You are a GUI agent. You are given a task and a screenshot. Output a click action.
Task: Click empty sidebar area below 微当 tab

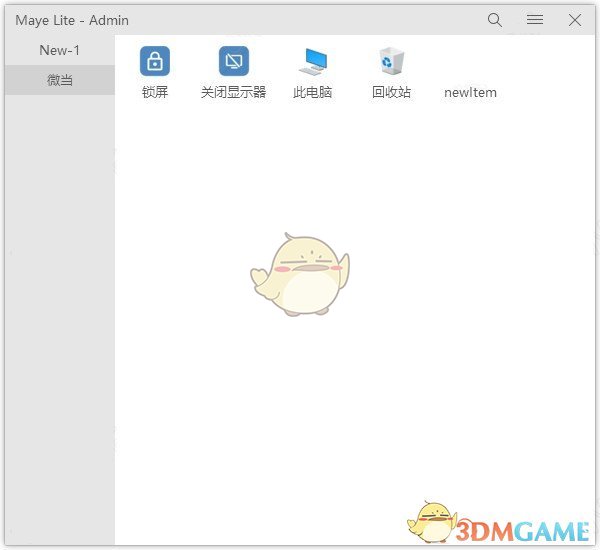(x=60, y=300)
